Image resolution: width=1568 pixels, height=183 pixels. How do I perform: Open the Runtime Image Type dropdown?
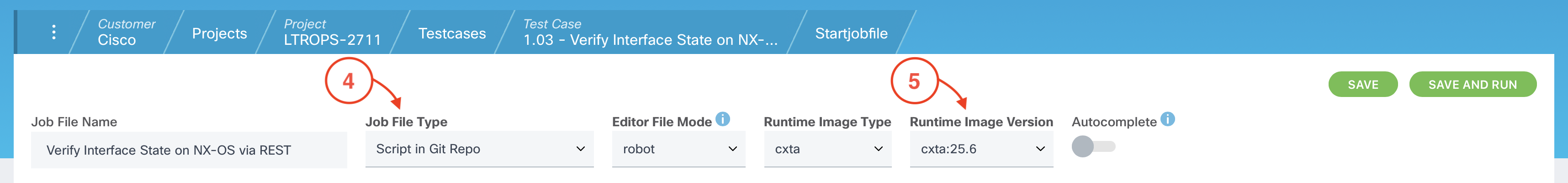pos(827,149)
